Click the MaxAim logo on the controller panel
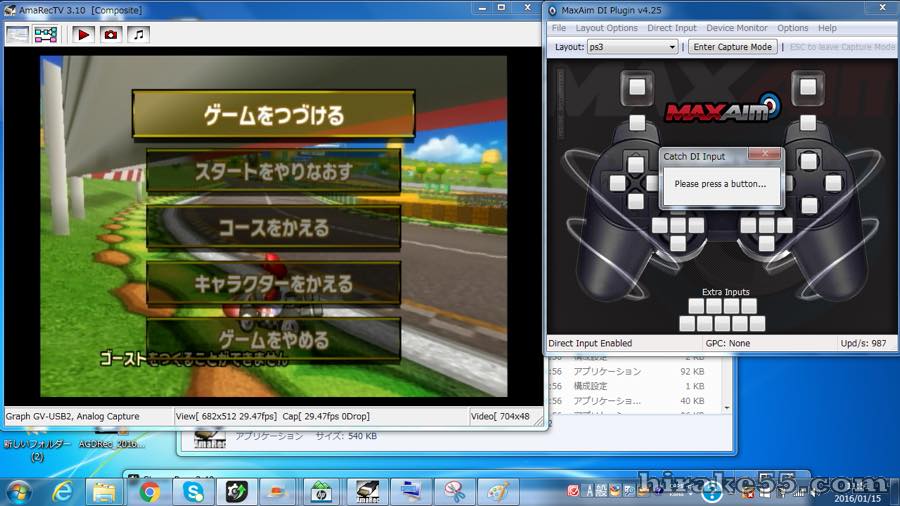Image resolution: width=900 pixels, height=506 pixels. point(722,108)
